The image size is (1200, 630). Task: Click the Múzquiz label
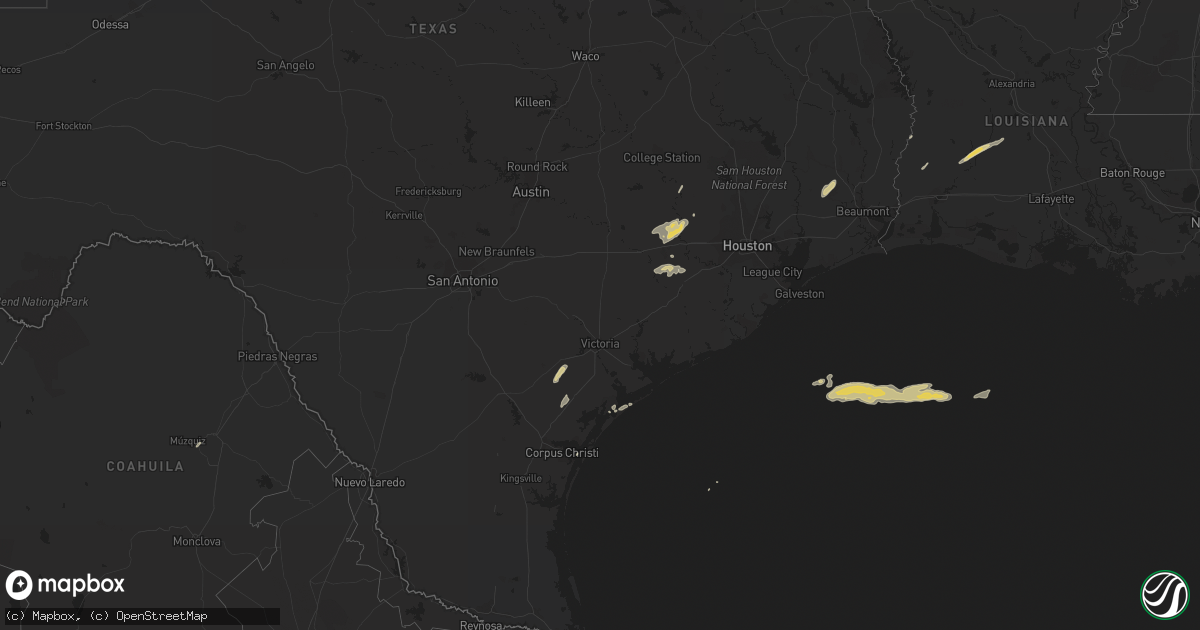(187, 440)
